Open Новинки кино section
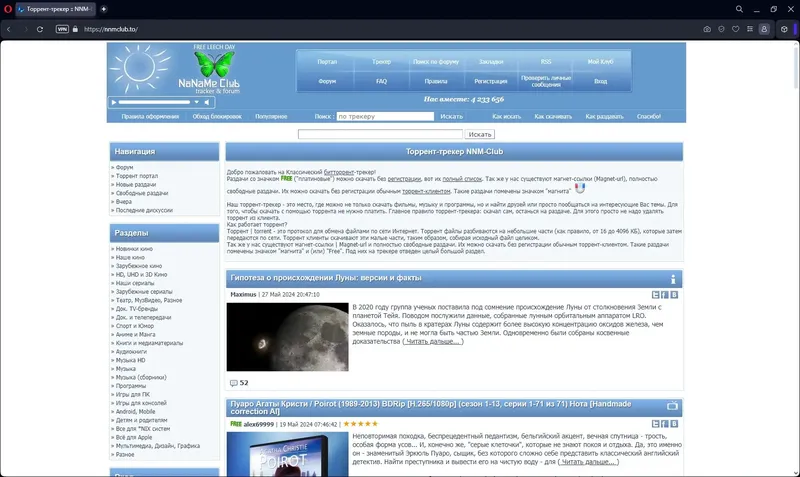 tap(134, 249)
